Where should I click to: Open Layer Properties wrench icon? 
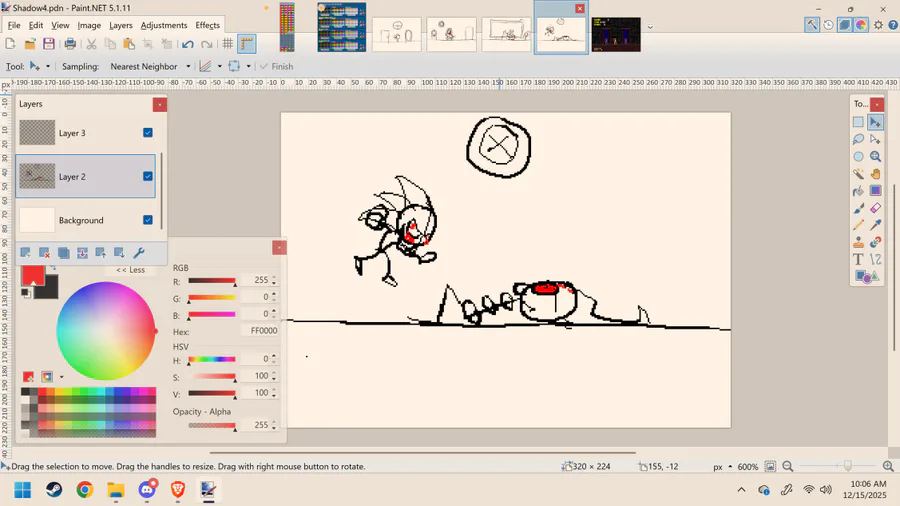138,253
